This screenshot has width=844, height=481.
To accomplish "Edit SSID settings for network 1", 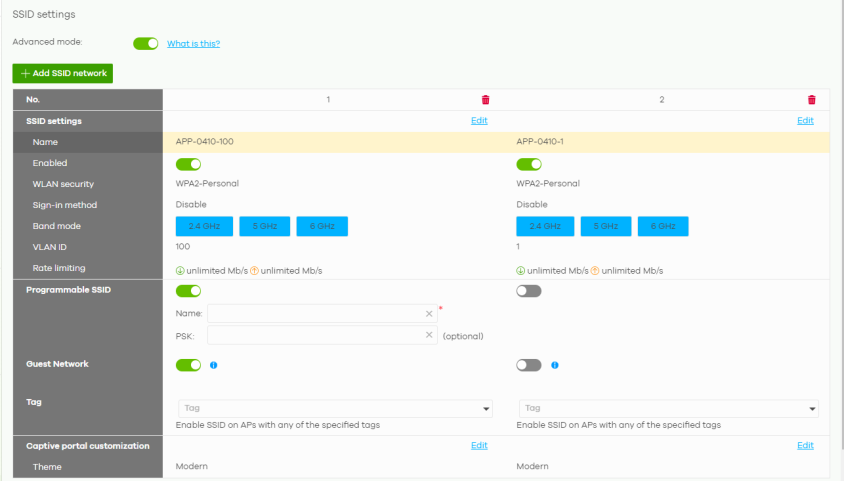I will coord(479,121).
